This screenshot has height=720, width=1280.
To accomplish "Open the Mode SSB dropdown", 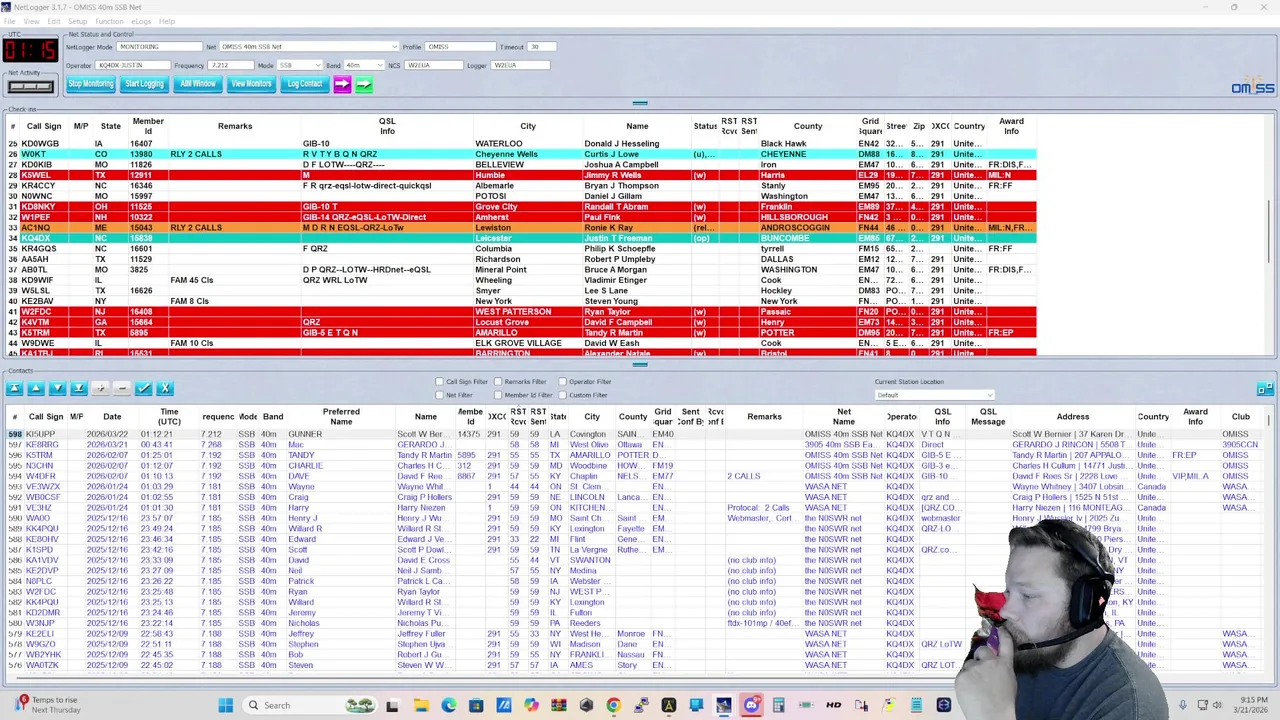I will click(x=299, y=65).
